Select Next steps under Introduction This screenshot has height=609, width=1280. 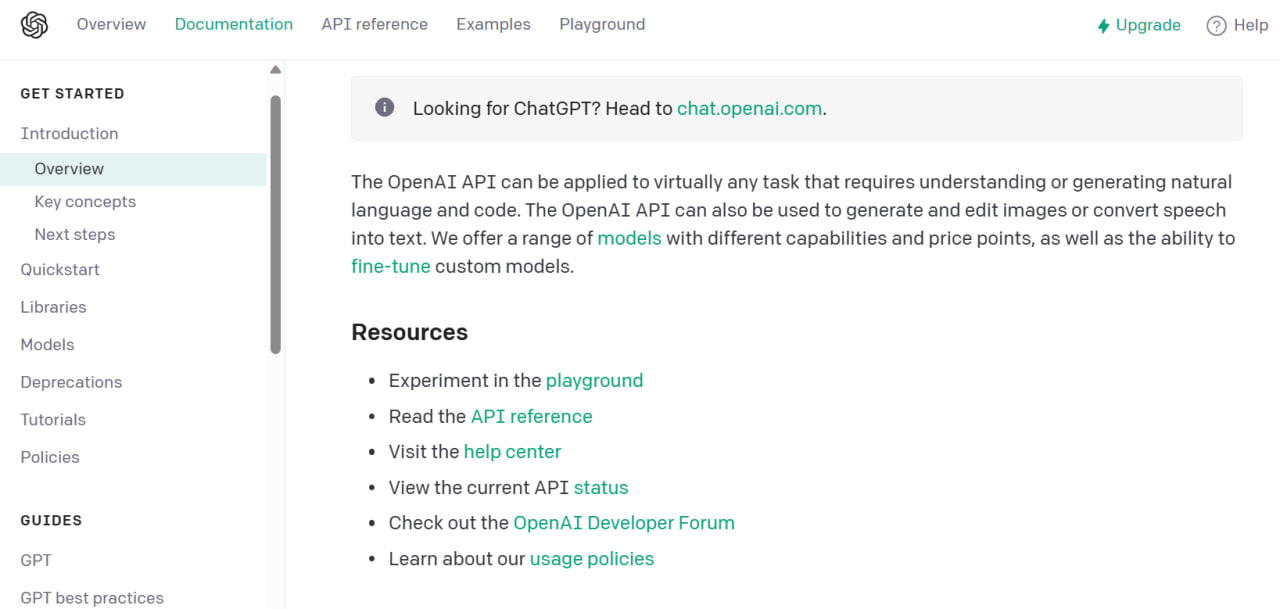(x=75, y=234)
